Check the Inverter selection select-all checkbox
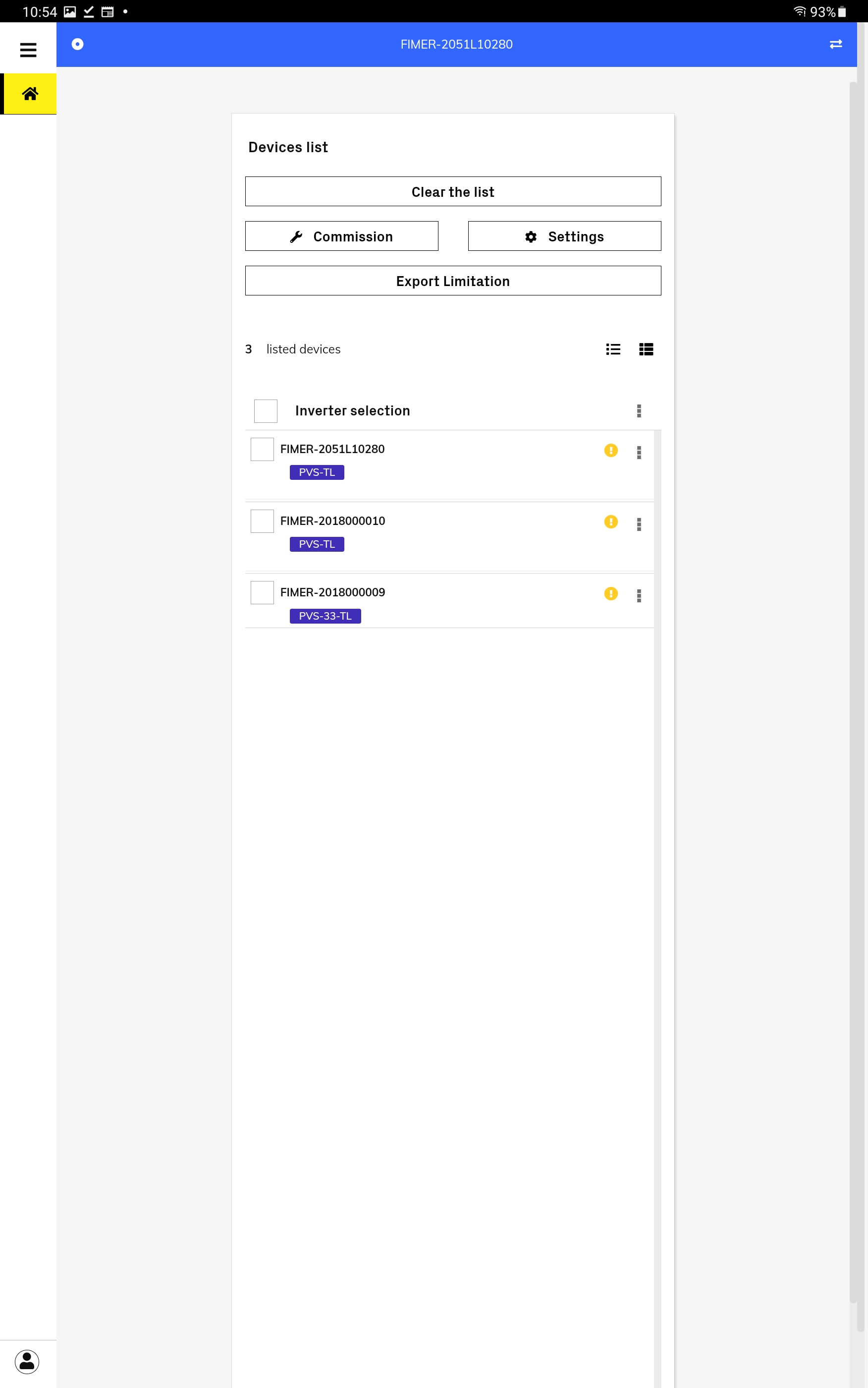The height and width of the screenshot is (1388, 868). click(x=266, y=410)
